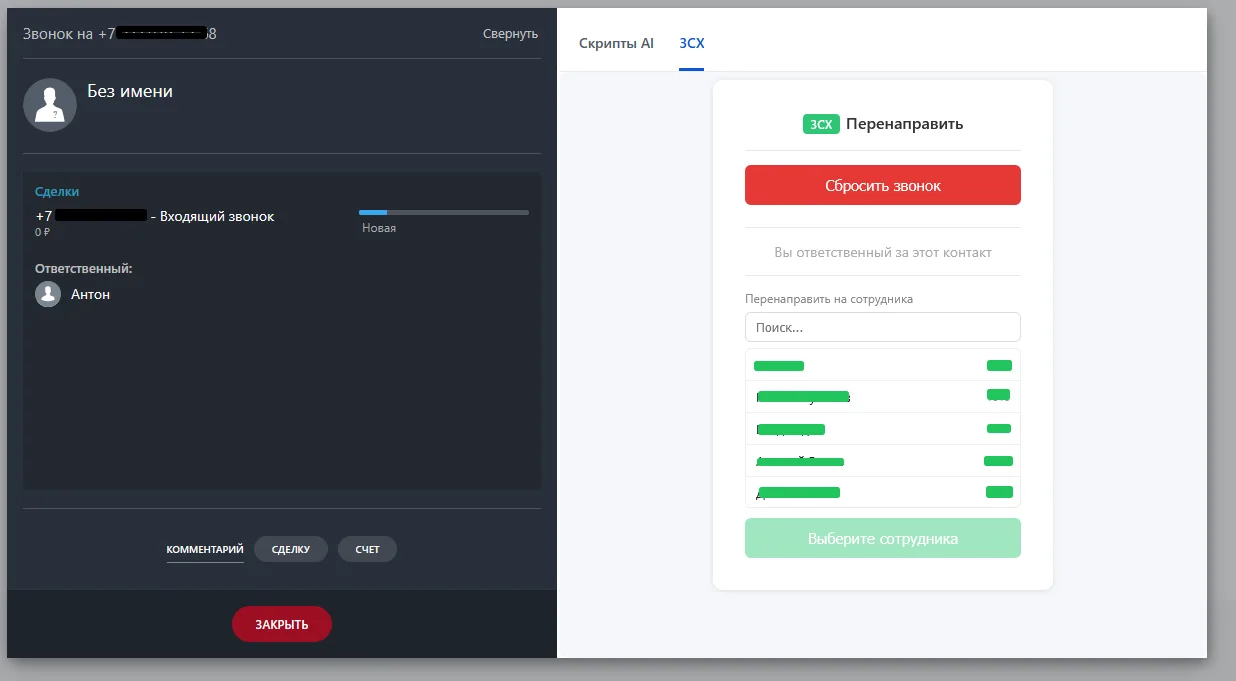Click the unnamed contact avatar icon
The image size is (1236, 681).
50,104
